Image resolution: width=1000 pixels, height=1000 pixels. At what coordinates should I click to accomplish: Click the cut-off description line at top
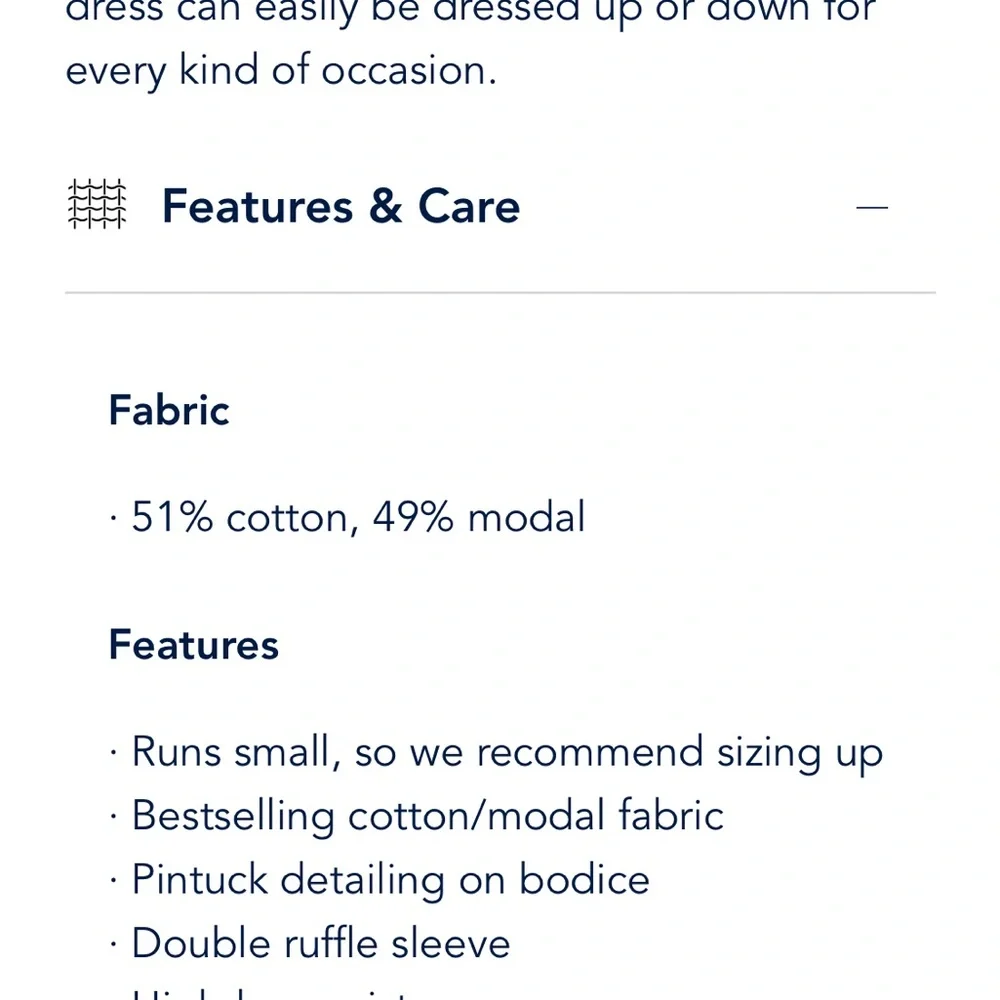(x=470, y=12)
